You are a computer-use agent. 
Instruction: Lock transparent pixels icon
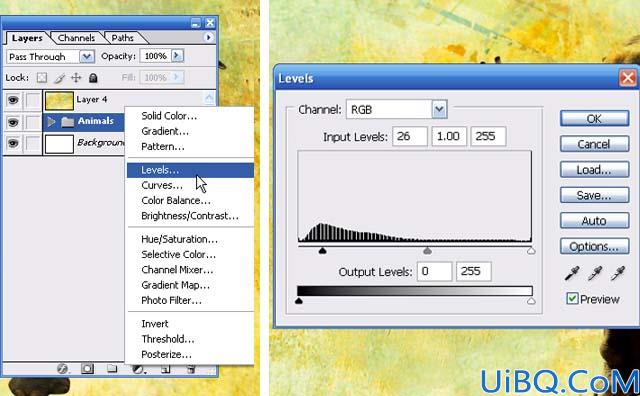42,78
